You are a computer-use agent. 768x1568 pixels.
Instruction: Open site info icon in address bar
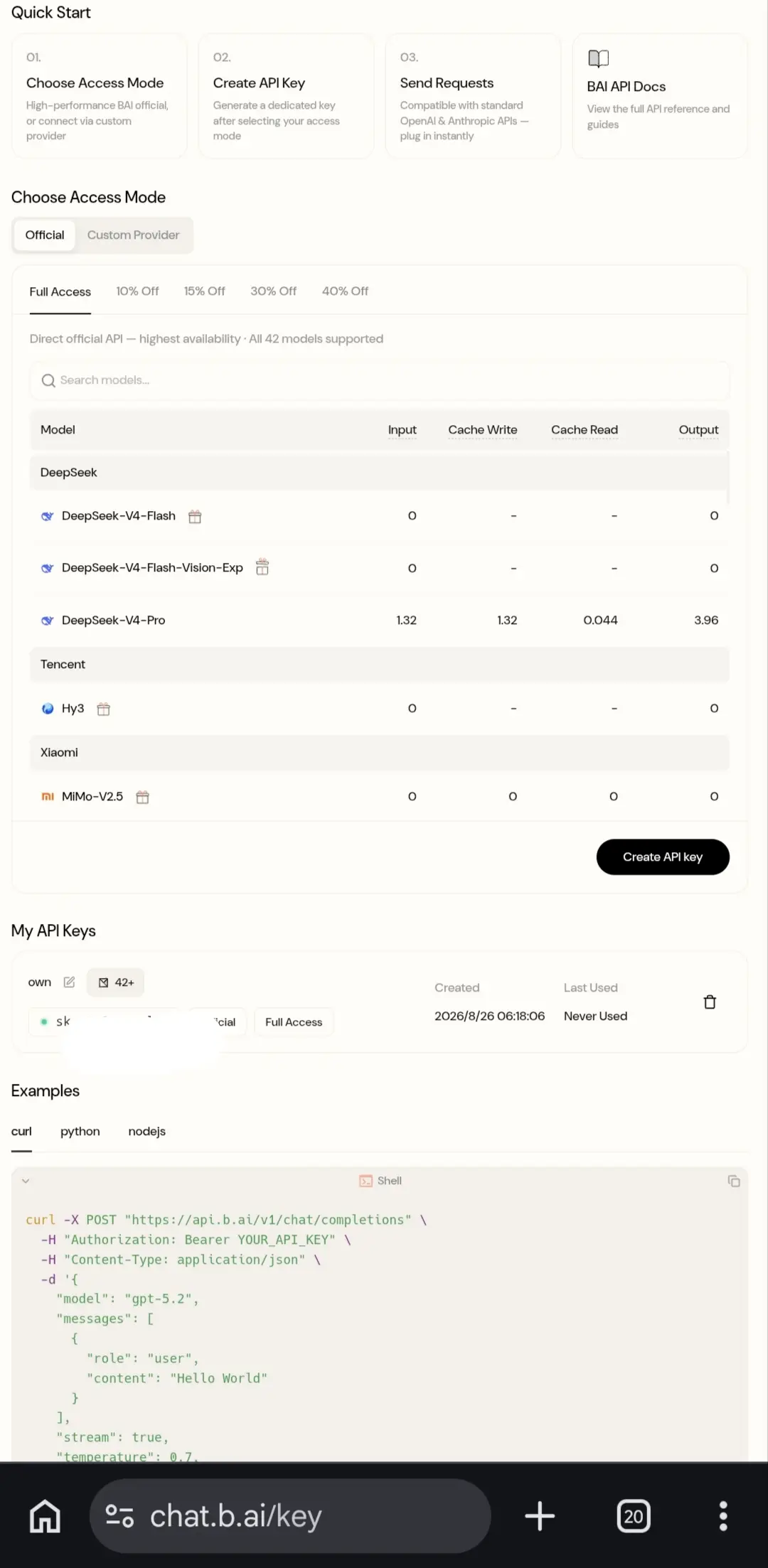[119, 1516]
